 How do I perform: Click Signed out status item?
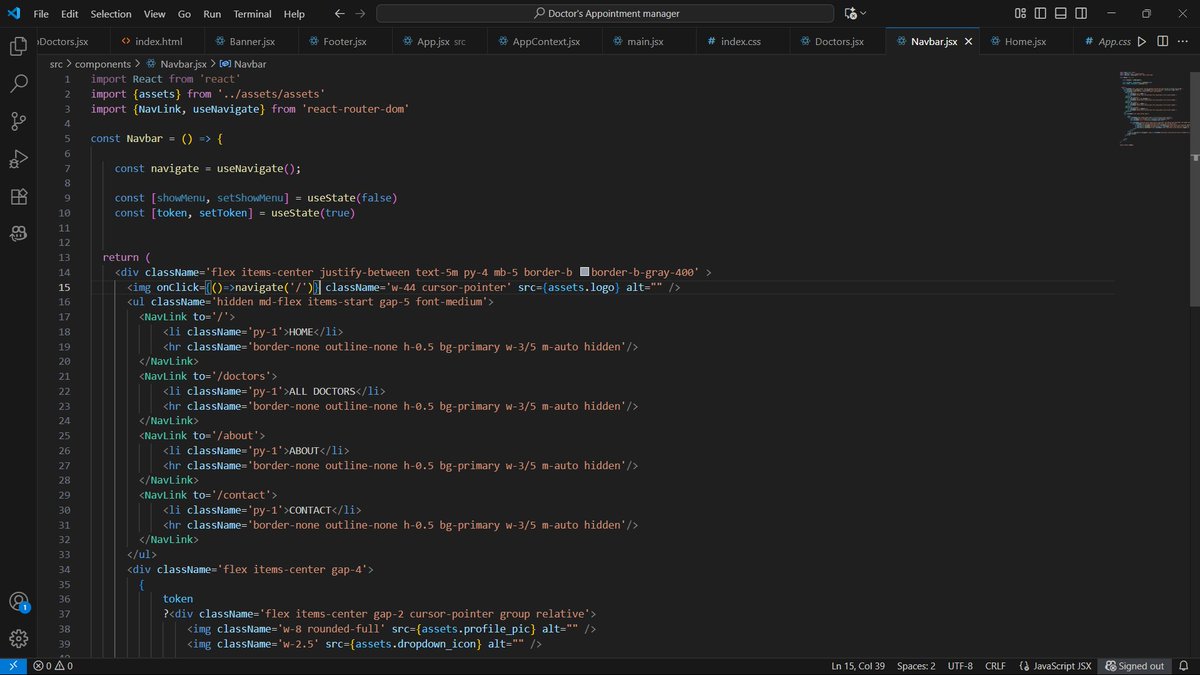(x=1135, y=666)
